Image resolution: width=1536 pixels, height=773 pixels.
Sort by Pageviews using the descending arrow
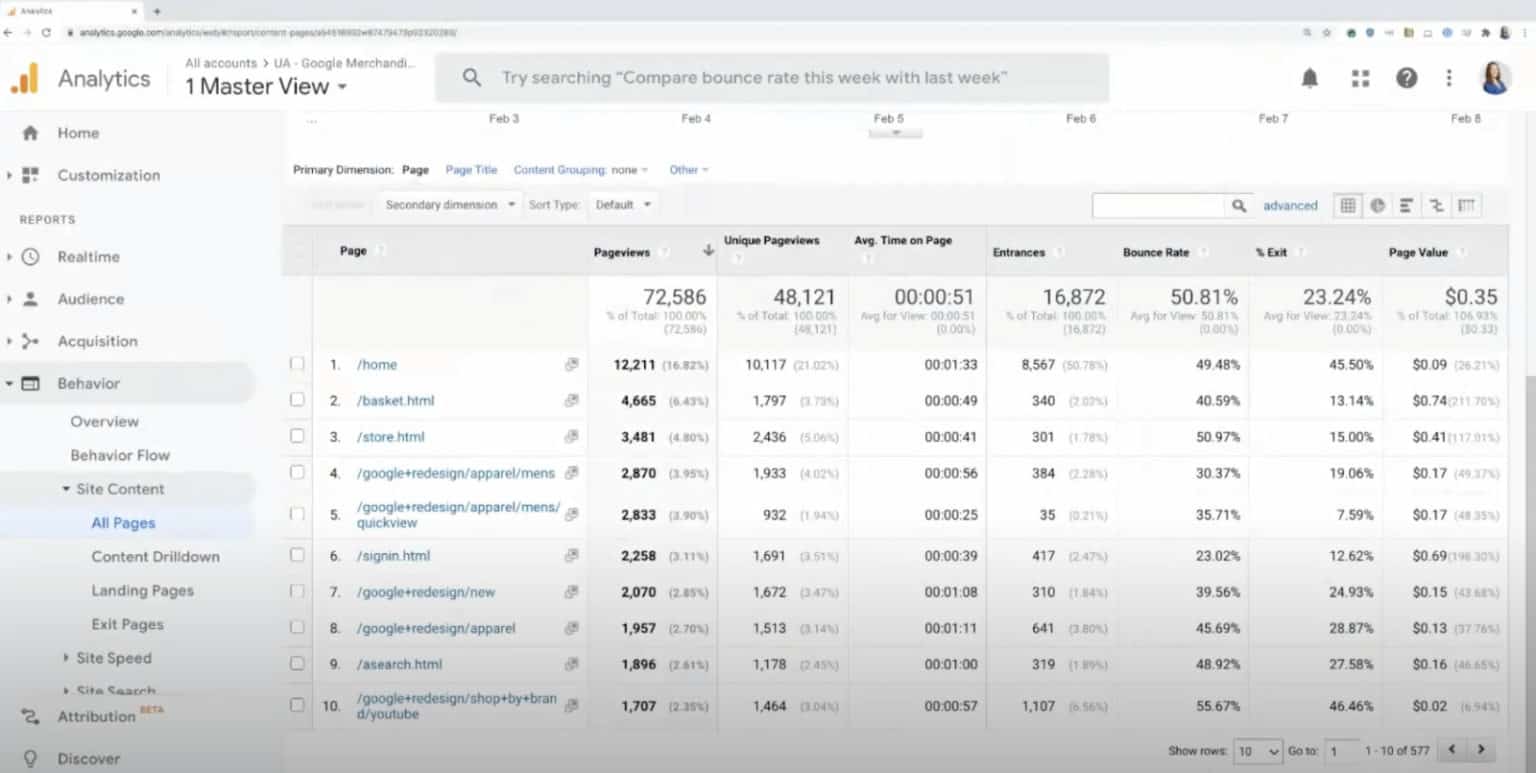(708, 250)
